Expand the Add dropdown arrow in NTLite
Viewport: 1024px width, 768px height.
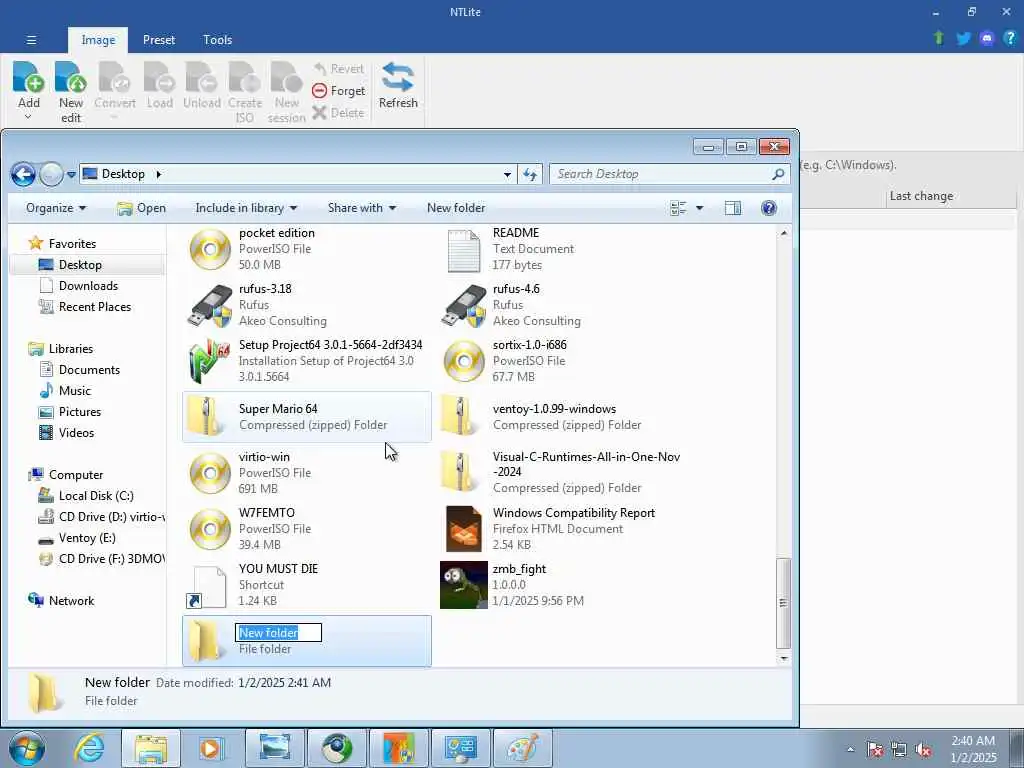point(28,117)
